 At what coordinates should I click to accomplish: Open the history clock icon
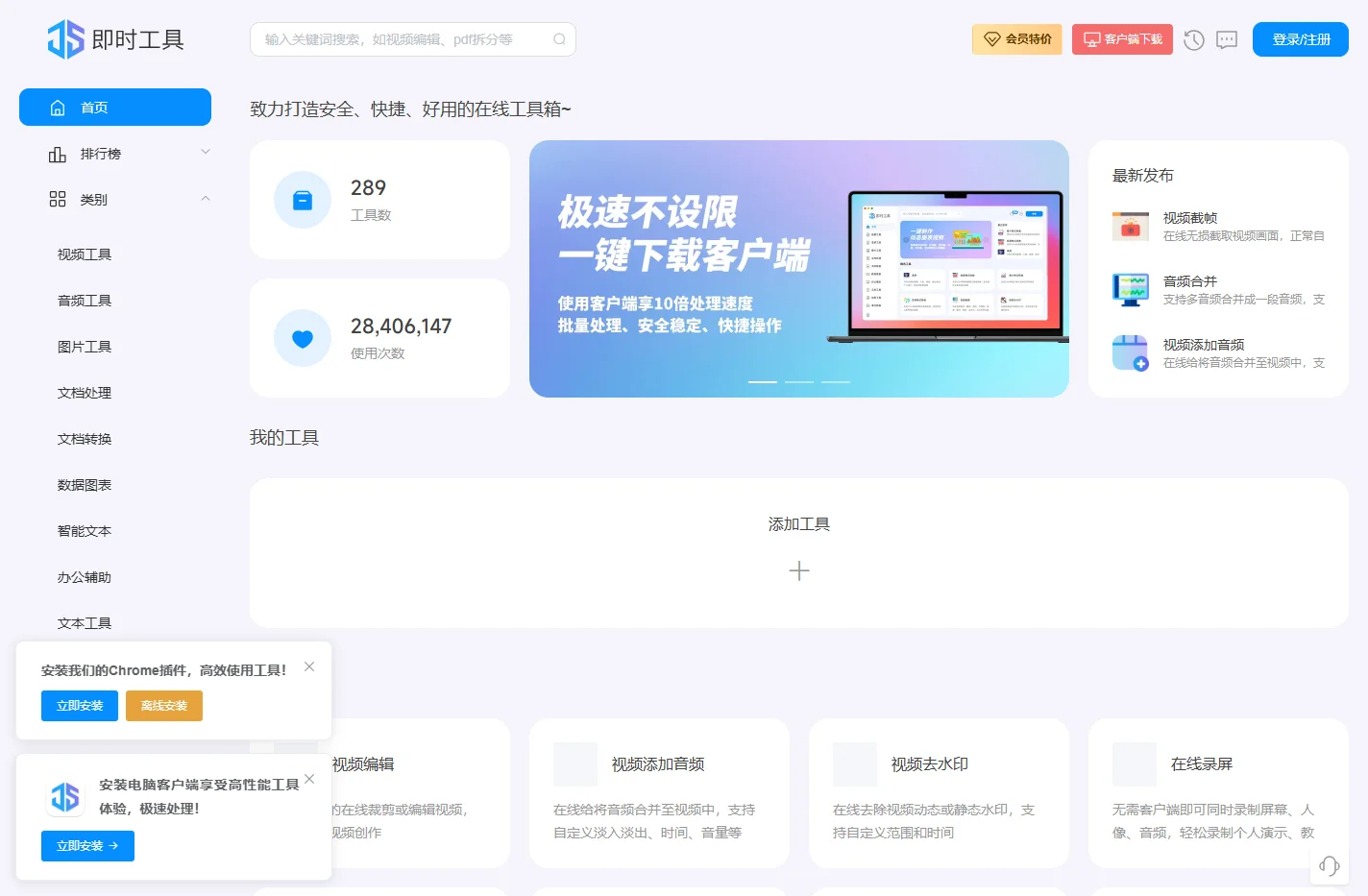tap(1194, 40)
